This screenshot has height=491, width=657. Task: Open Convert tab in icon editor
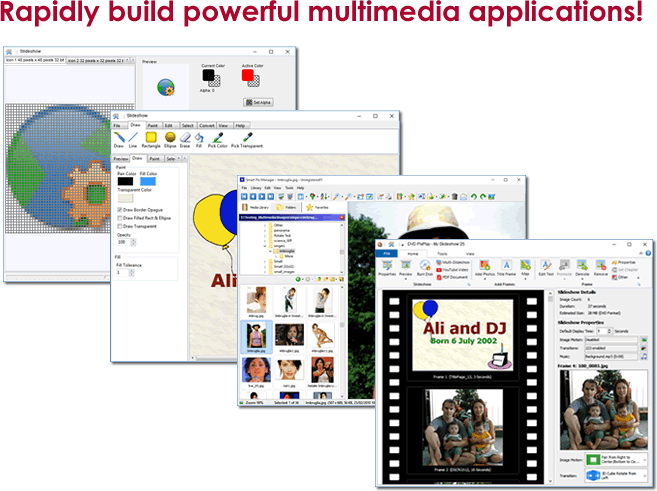click(207, 125)
